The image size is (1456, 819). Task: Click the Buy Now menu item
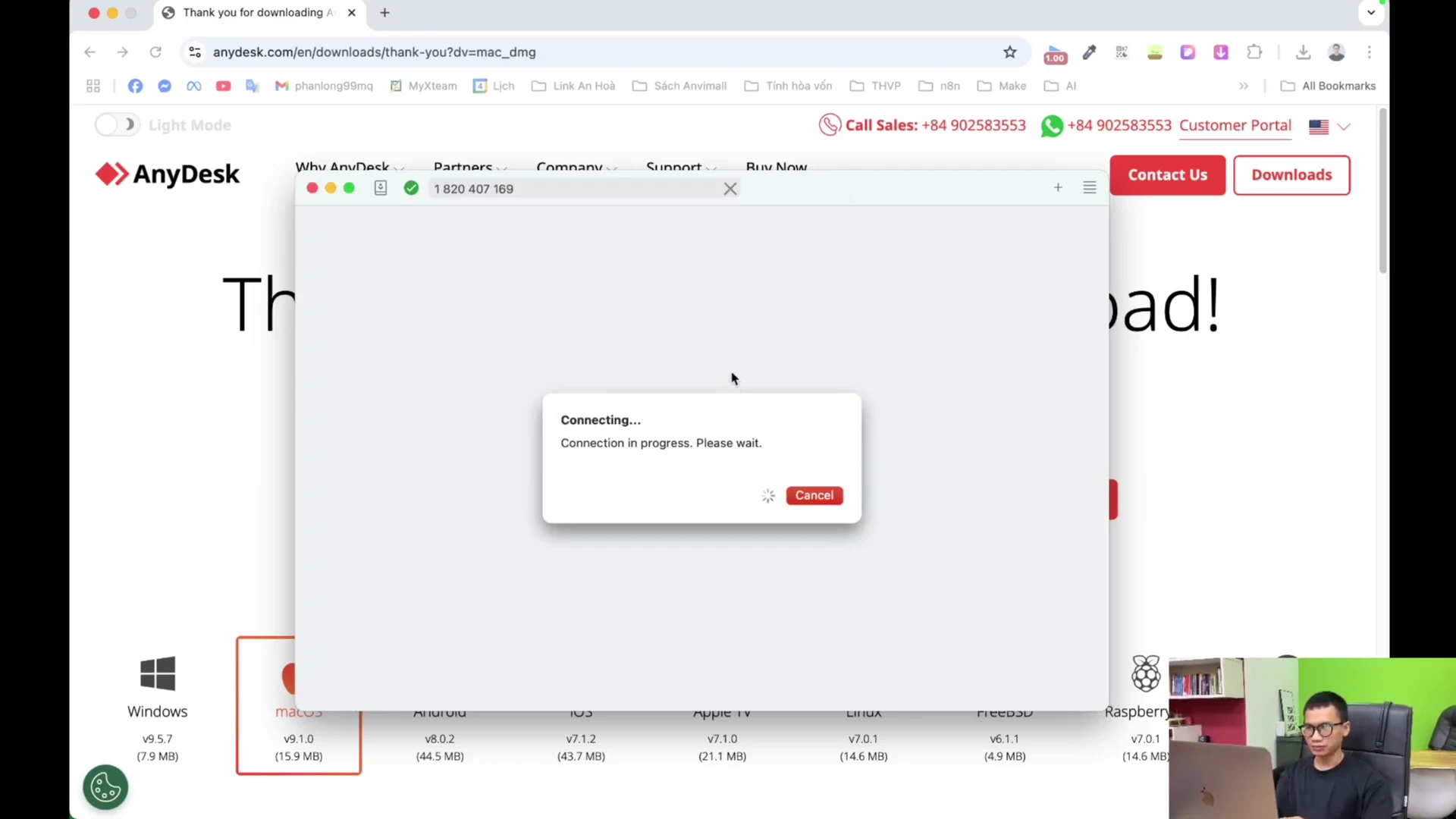(x=776, y=167)
